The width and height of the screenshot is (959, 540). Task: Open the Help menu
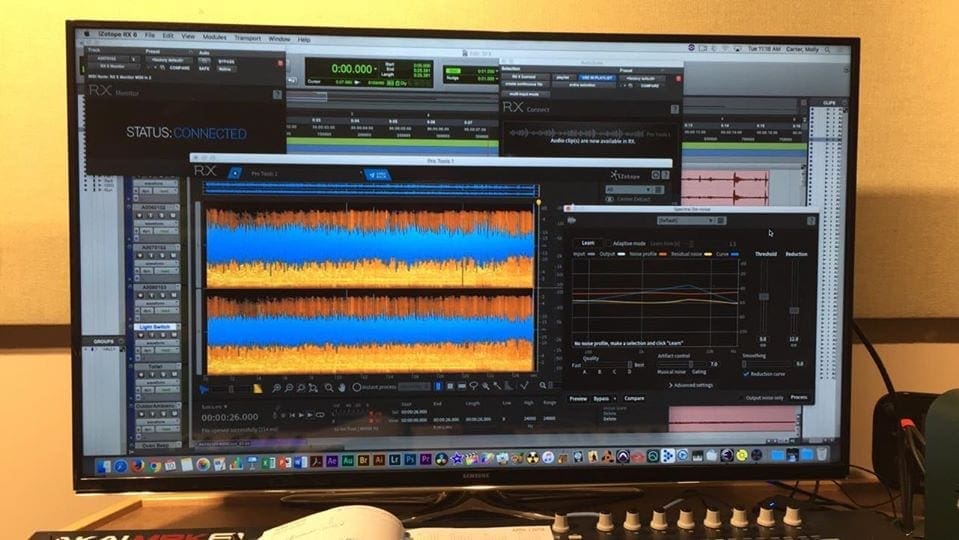(x=304, y=39)
